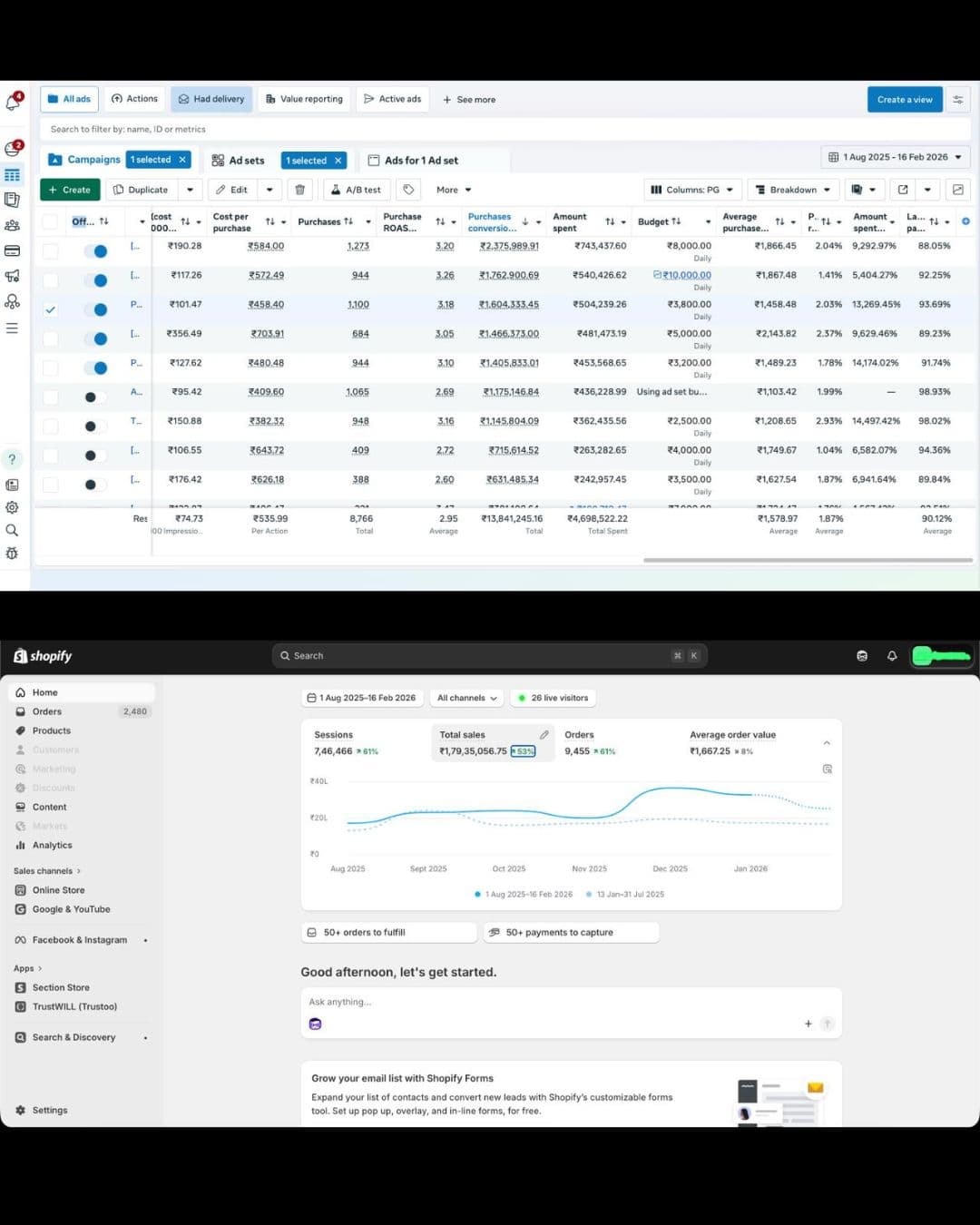Screen dimensions: 980x1225
Task: Open the ads date range 1 Aug 2025 picker
Action: tap(895, 157)
